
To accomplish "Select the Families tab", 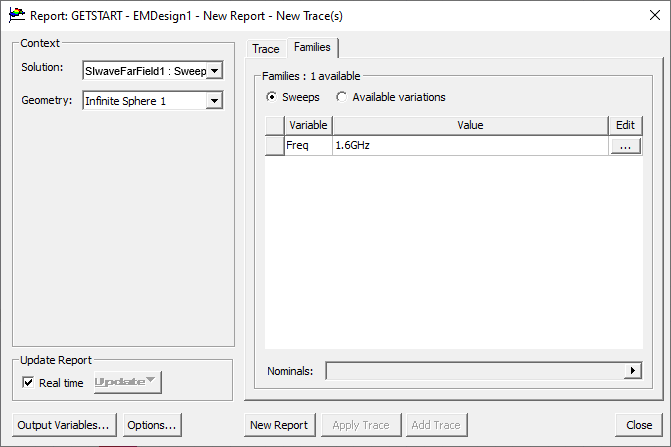I will 312,47.
